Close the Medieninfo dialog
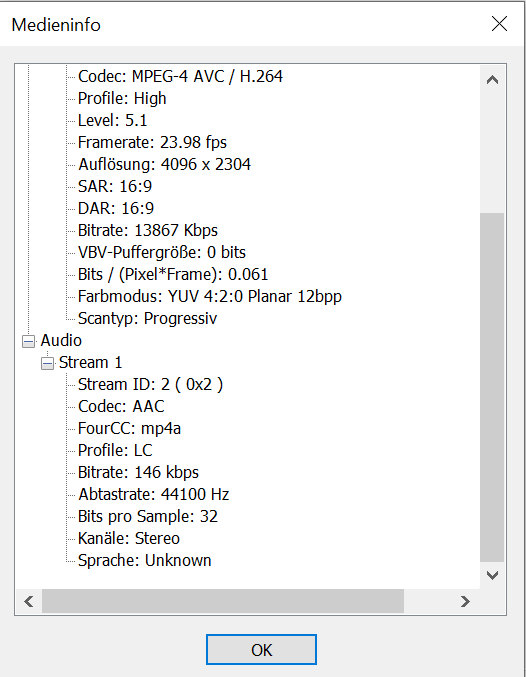This screenshot has width=526, height=677. pos(499,24)
